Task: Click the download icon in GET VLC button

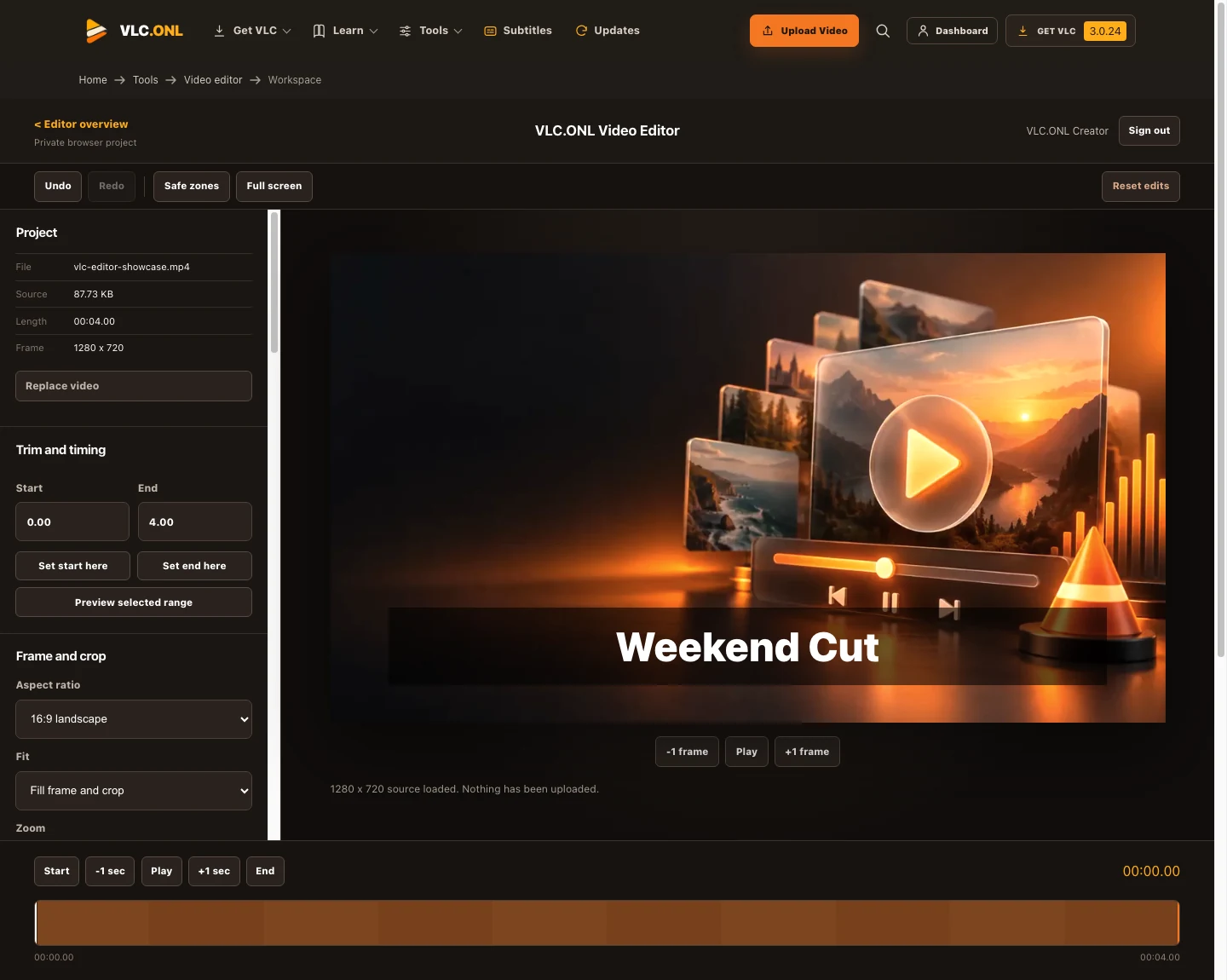Action: (1022, 31)
